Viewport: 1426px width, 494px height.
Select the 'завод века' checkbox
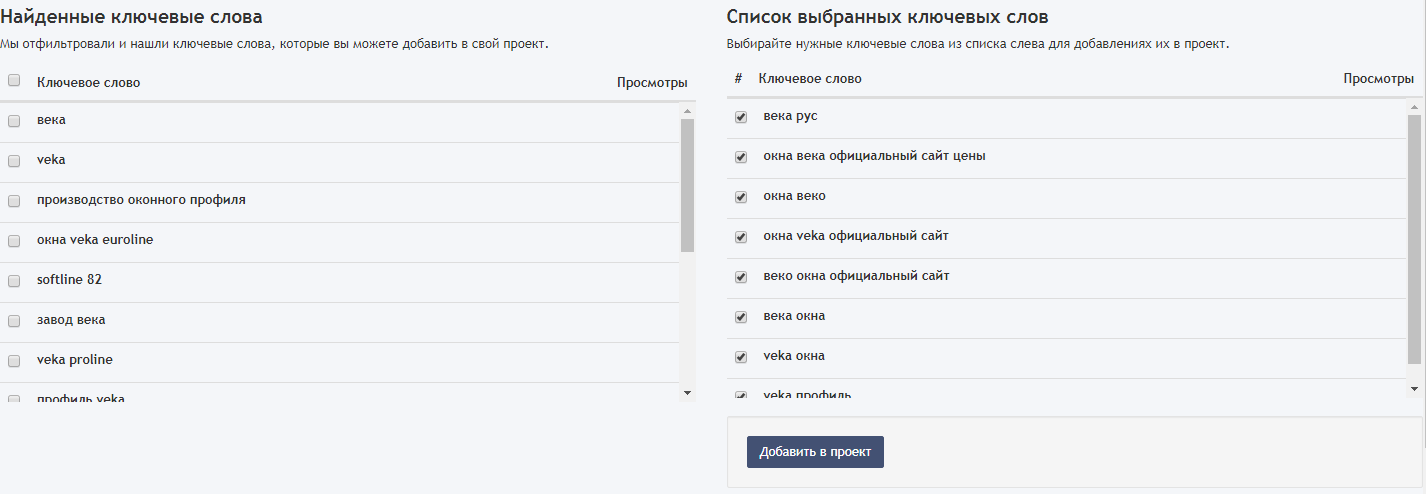pyautogui.click(x=14, y=321)
